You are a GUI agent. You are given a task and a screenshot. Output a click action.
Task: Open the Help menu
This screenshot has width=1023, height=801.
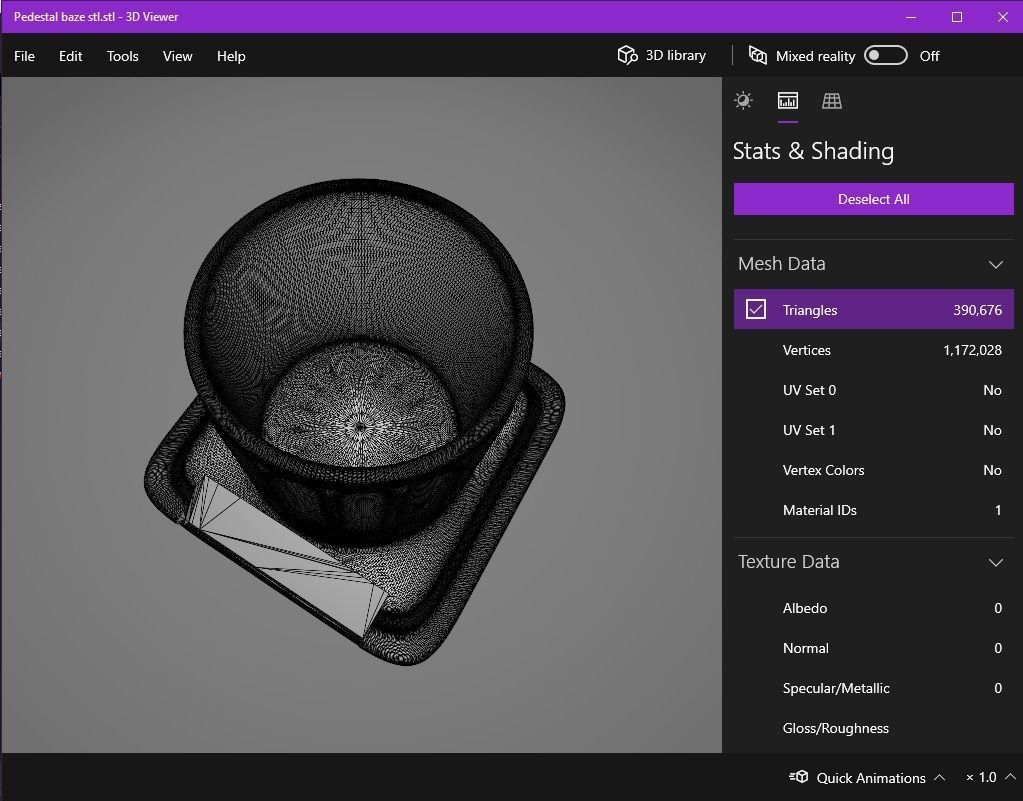point(231,56)
